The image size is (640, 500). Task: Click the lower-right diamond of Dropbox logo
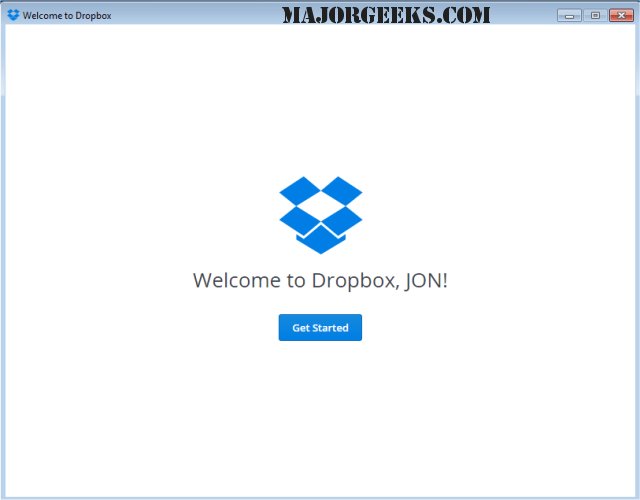click(x=342, y=217)
